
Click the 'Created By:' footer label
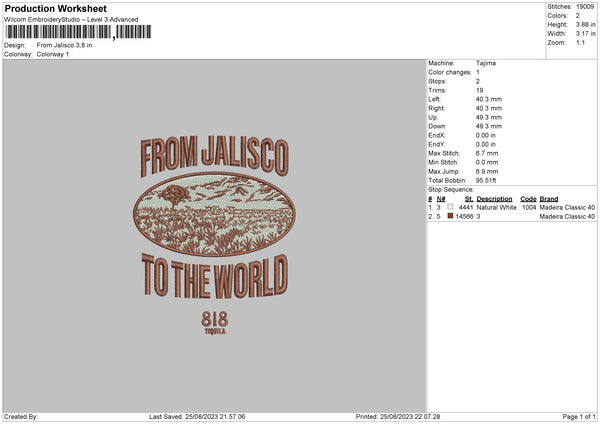coord(21,417)
